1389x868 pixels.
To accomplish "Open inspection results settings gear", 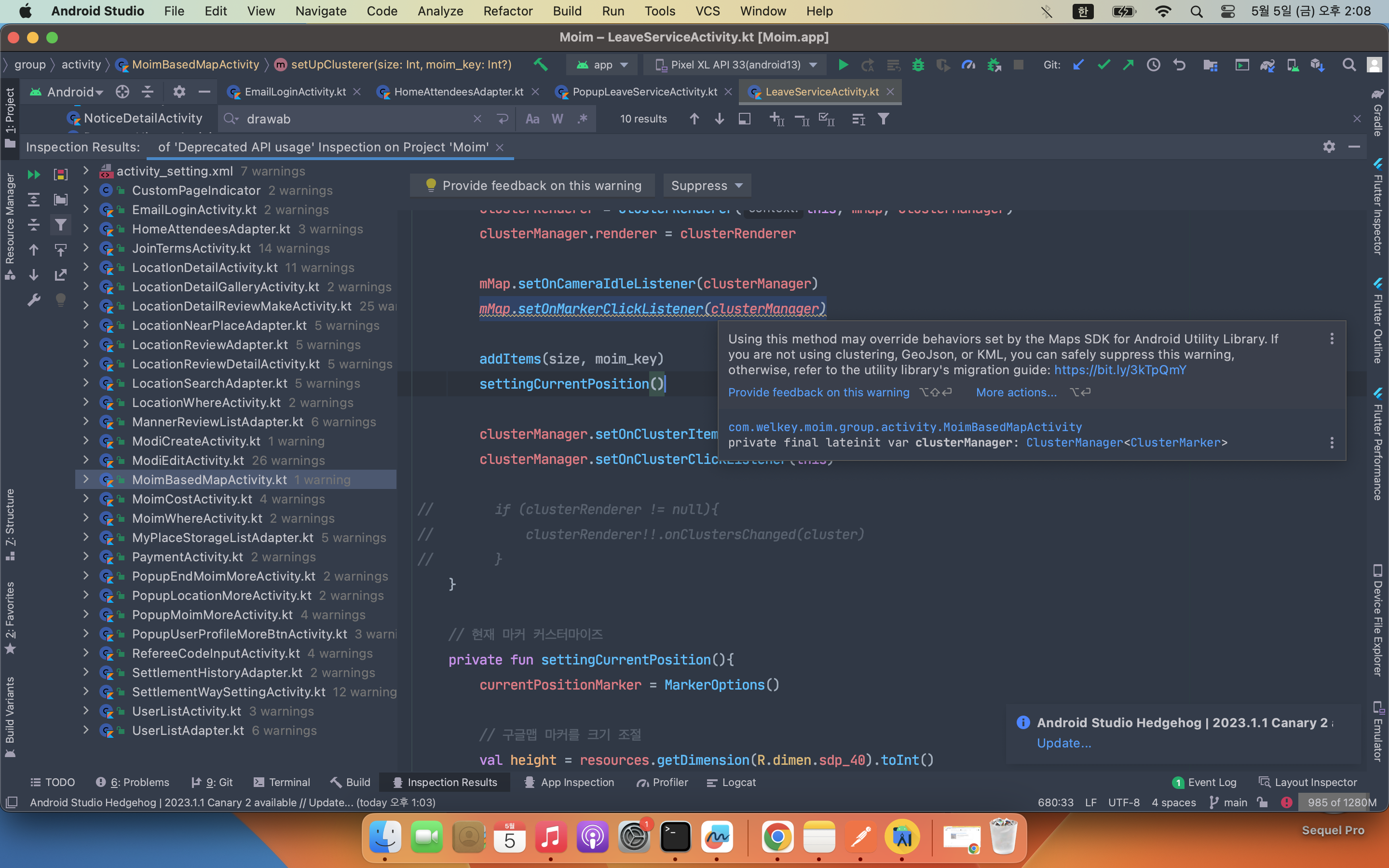I will [x=1329, y=147].
